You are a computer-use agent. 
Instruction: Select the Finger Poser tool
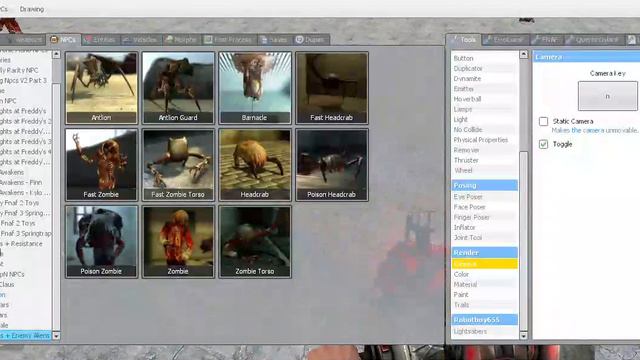pyautogui.click(x=484, y=217)
